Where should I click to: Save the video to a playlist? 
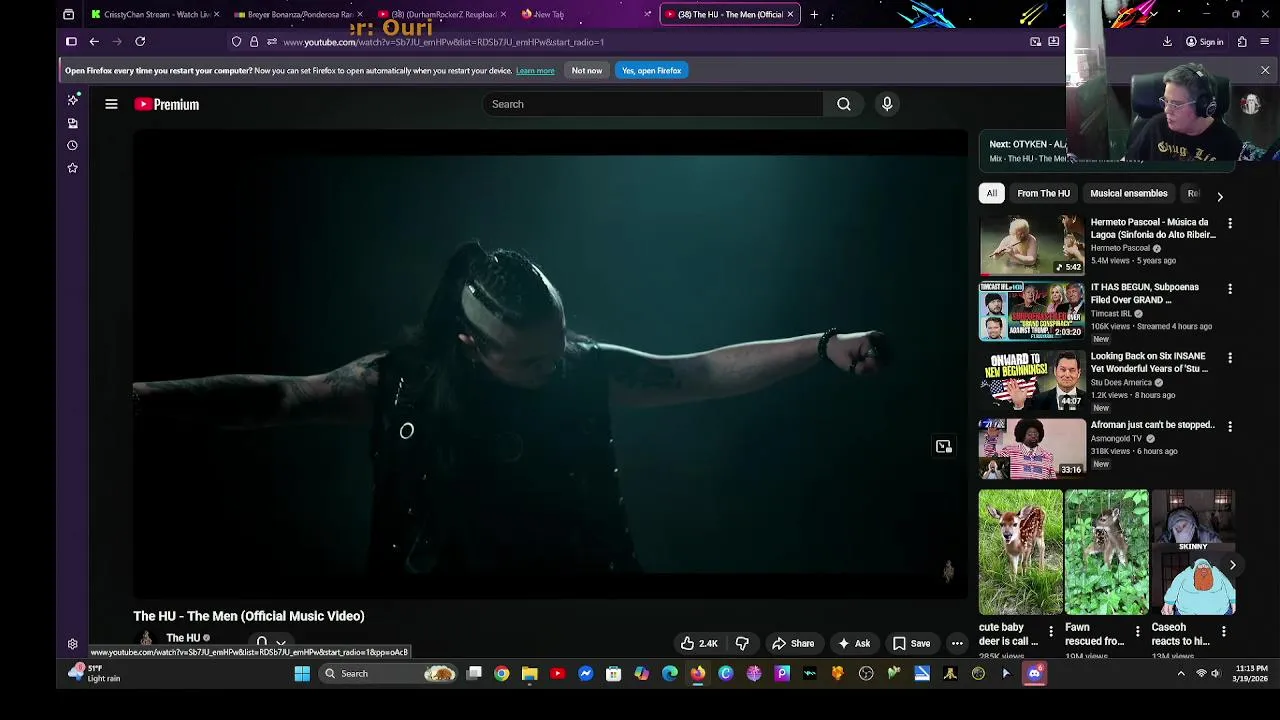click(x=911, y=644)
